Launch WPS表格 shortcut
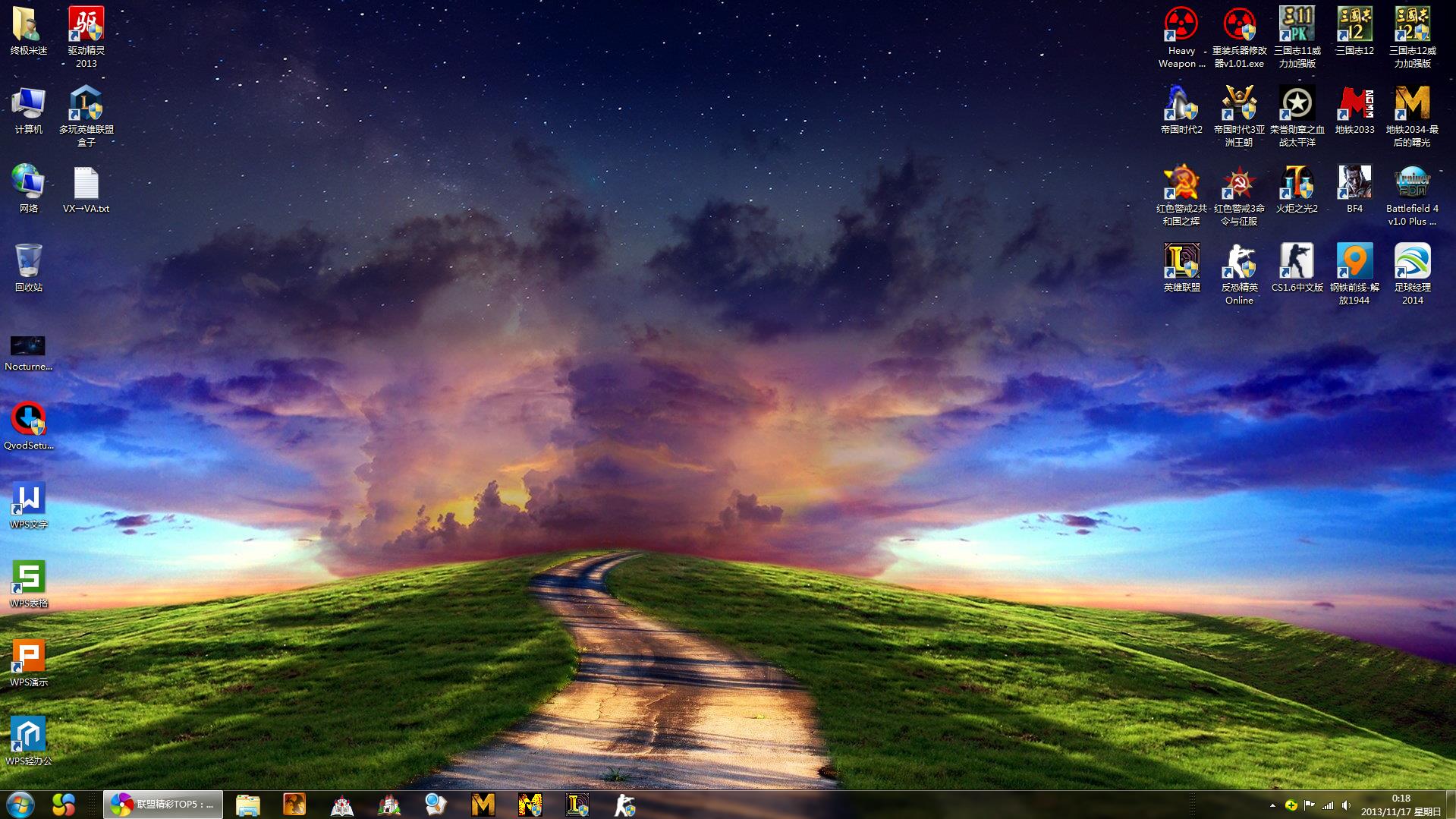Screen dimensions: 1456x819 28,584
